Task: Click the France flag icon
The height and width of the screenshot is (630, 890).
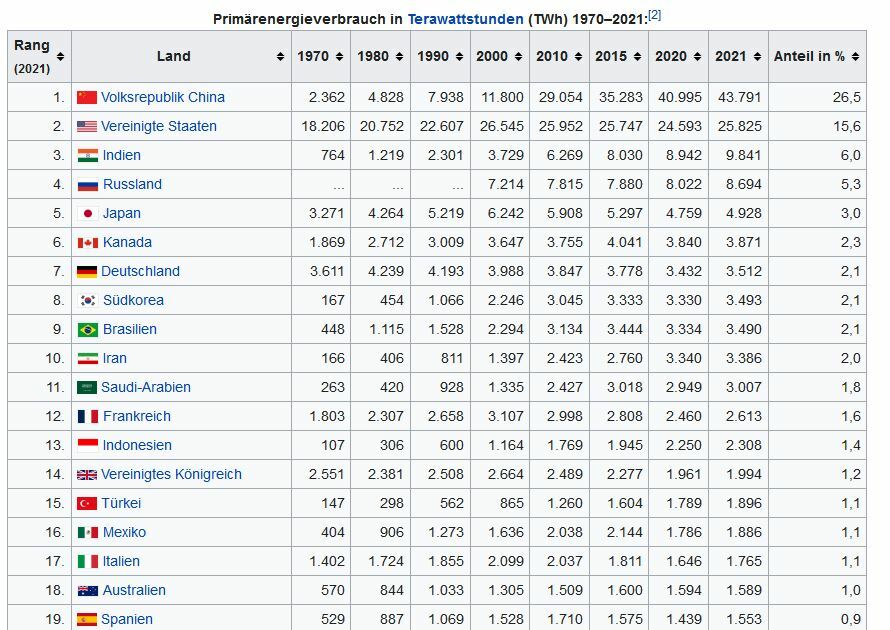Action: tap(88, 417)
